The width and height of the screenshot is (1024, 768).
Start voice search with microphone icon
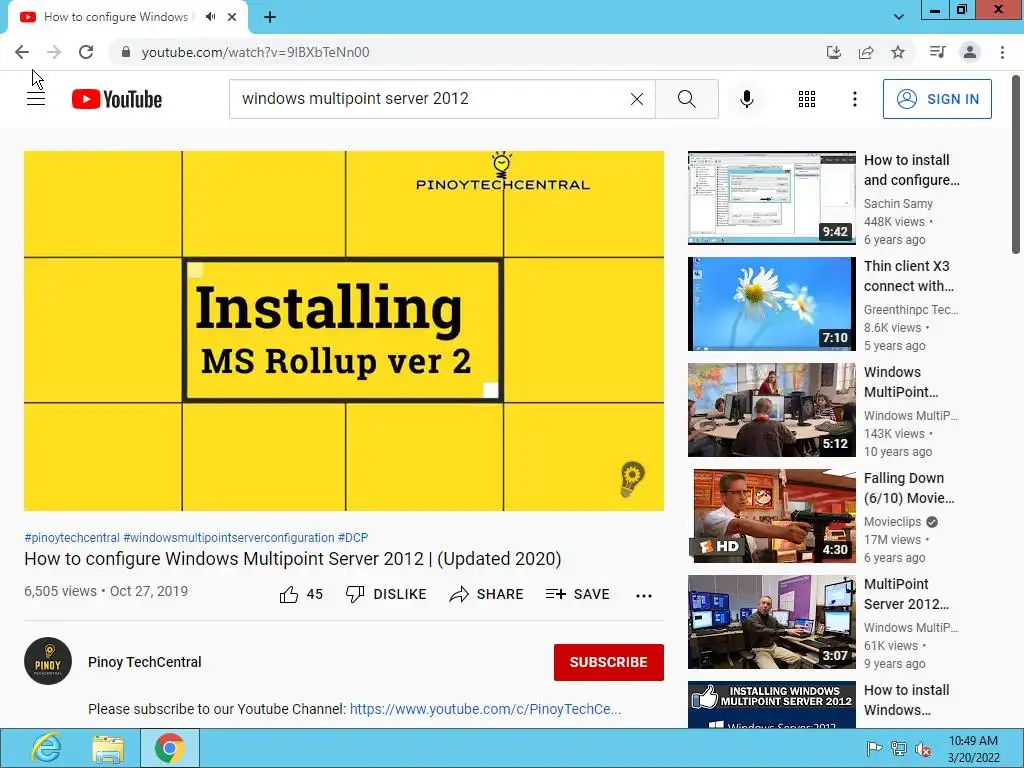746,99
